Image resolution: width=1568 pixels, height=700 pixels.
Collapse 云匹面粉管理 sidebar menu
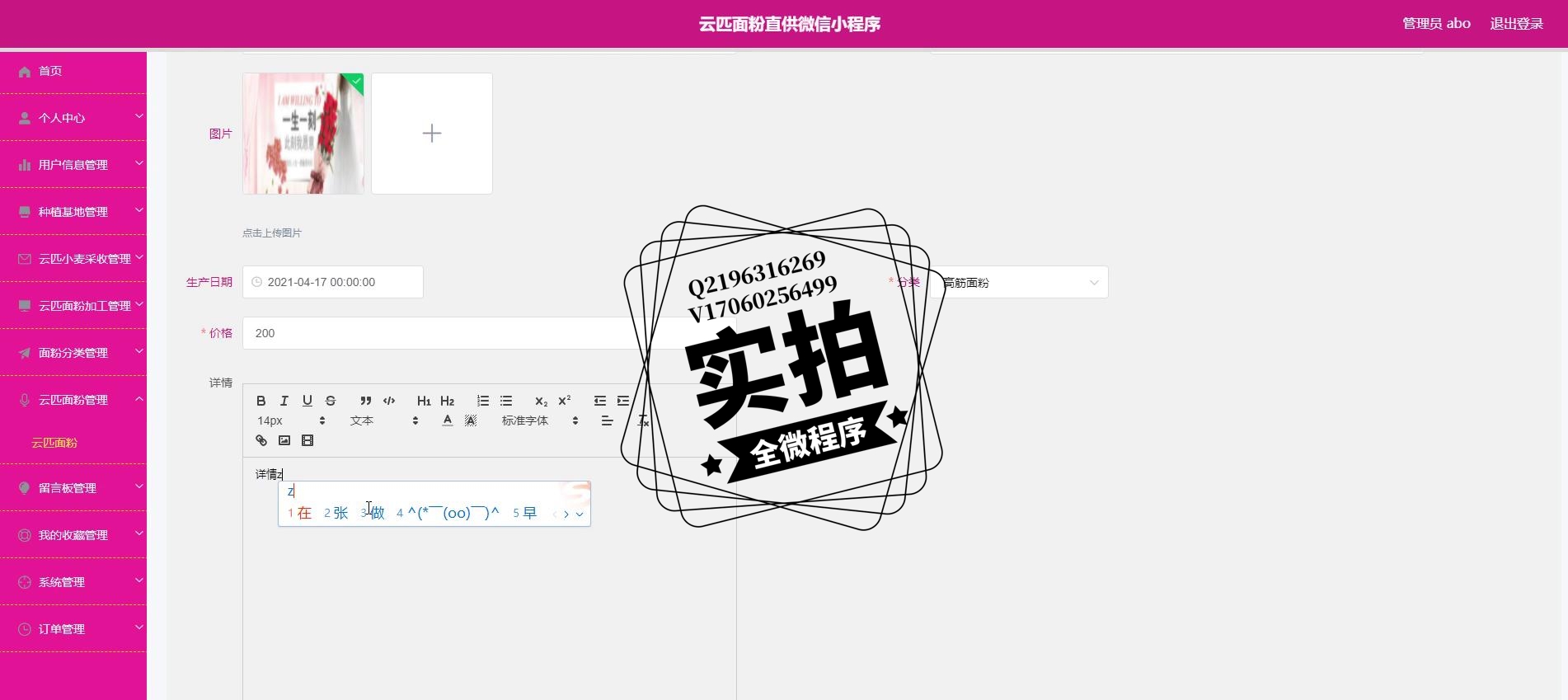click(x=73, y=400)
